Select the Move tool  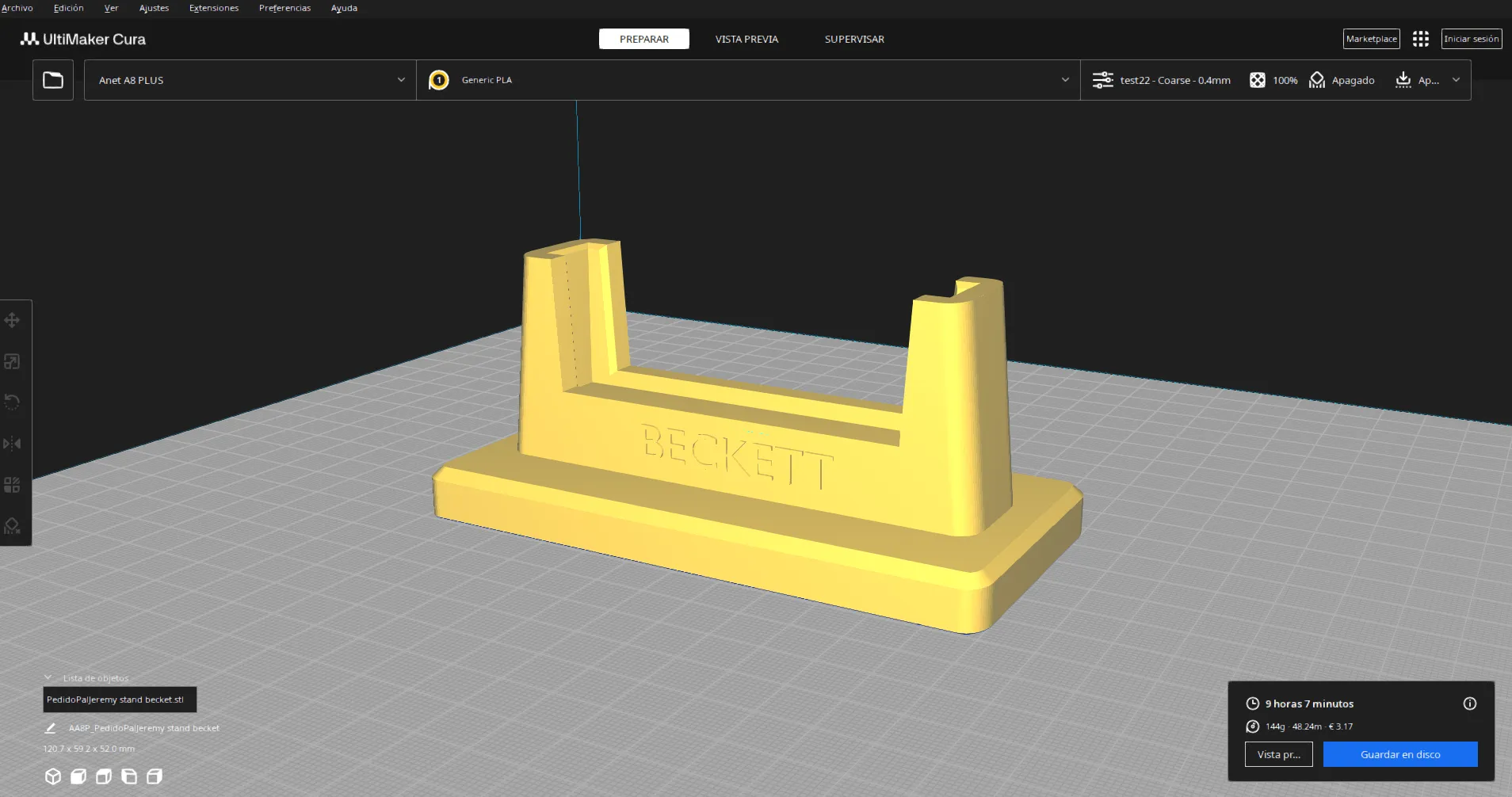coord(12,320)
